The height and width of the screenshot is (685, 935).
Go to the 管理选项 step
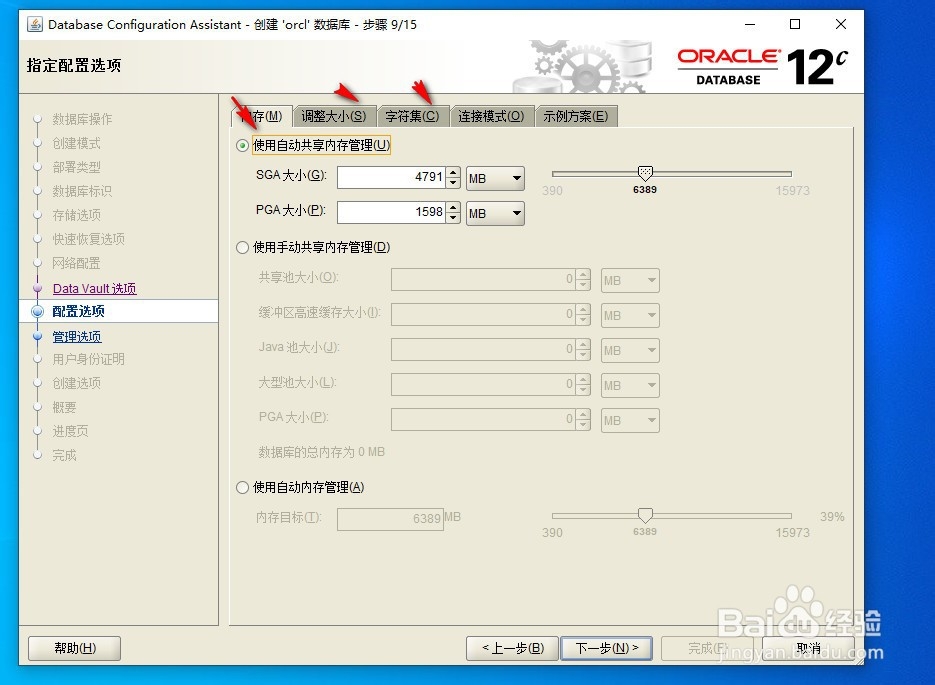point(77,335)
